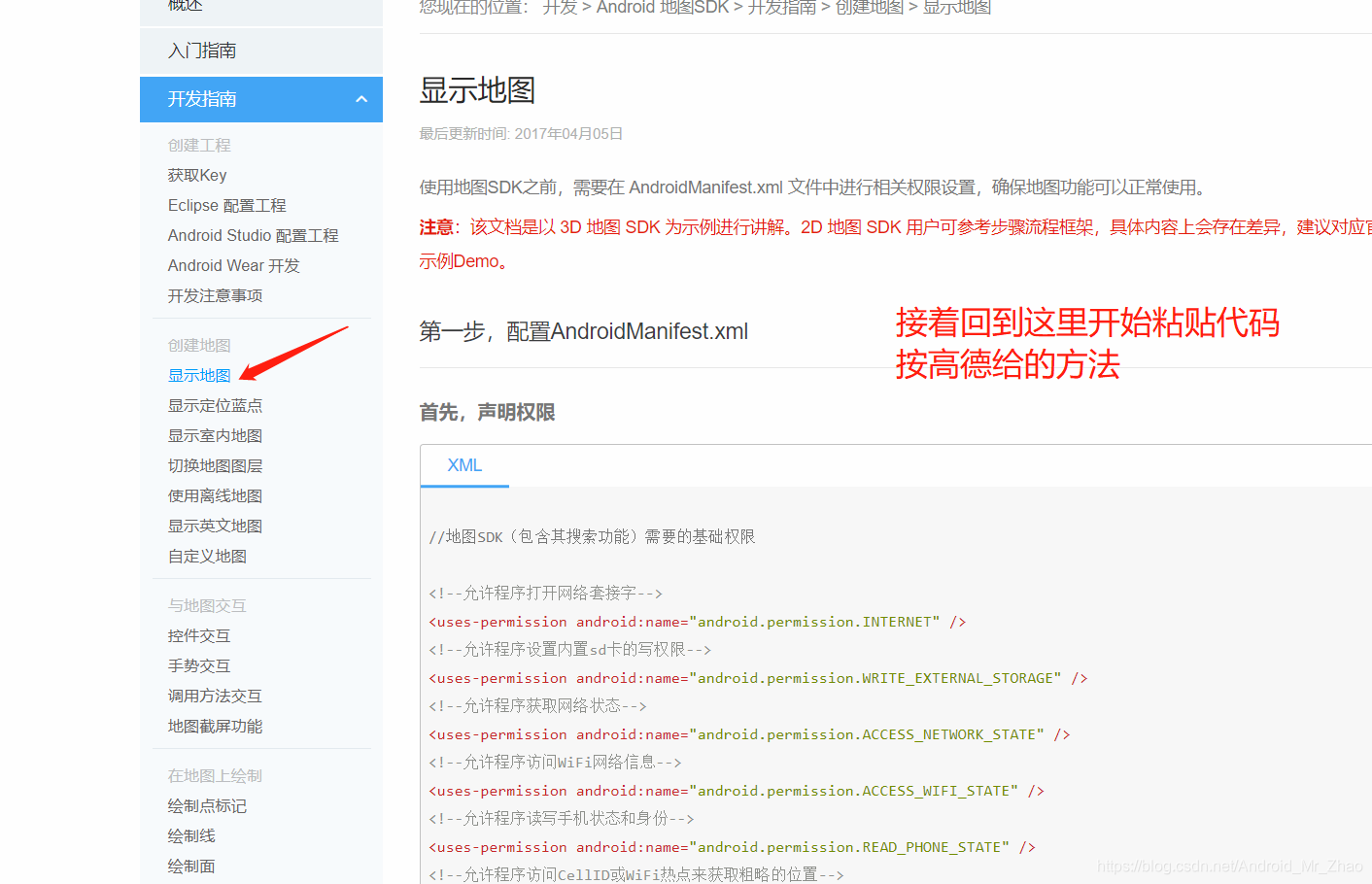
Task: Click the INTERNET permission code line
Action: [698, 622]
